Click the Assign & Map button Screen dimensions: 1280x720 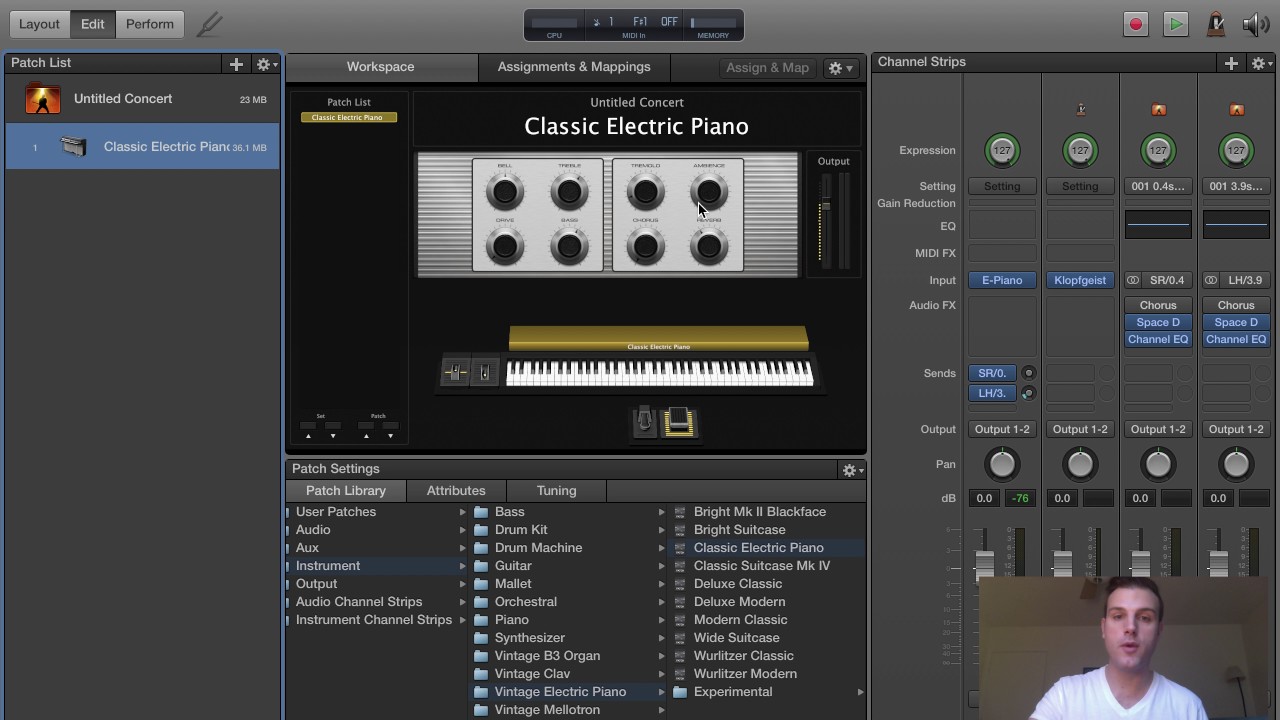click(x=767, y=67)
